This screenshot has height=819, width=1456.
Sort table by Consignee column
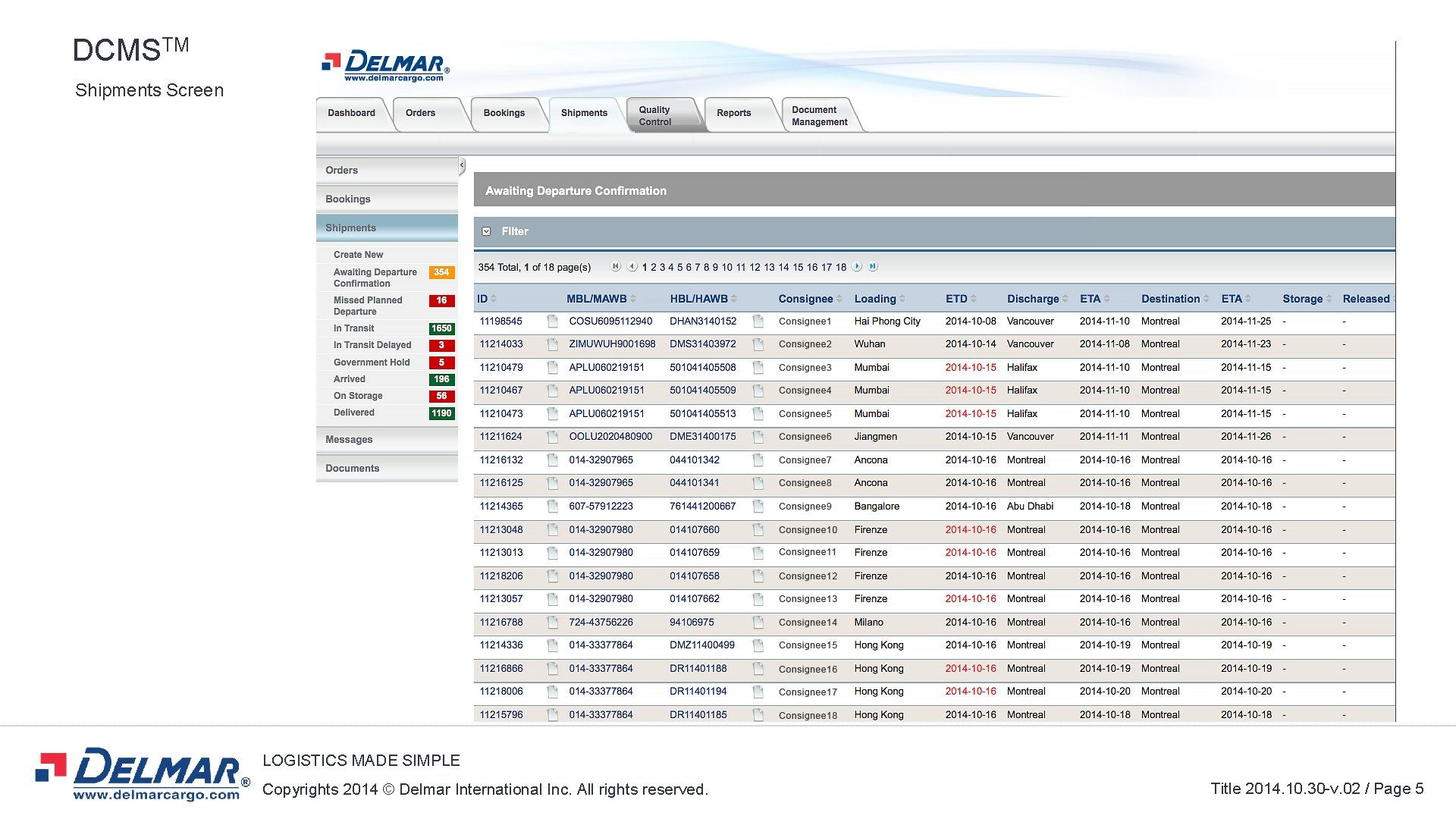pyautogui.click(x=810, y=299)
